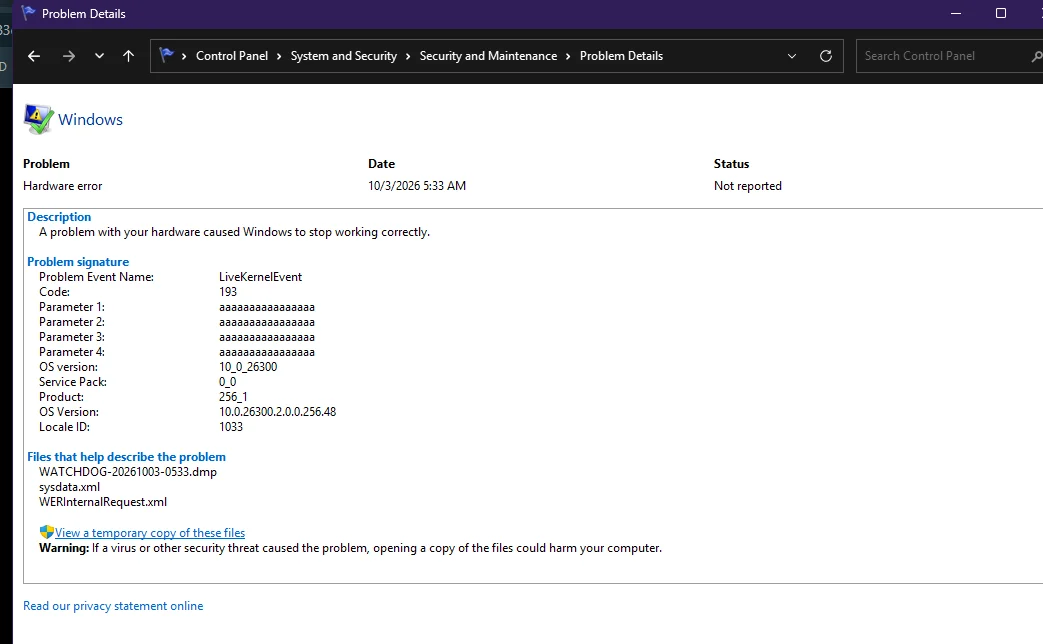The height and width of the screenshot is (644, 1043).
Task: Expand chevron after Security and Maintenance
Action: point(568,57)
